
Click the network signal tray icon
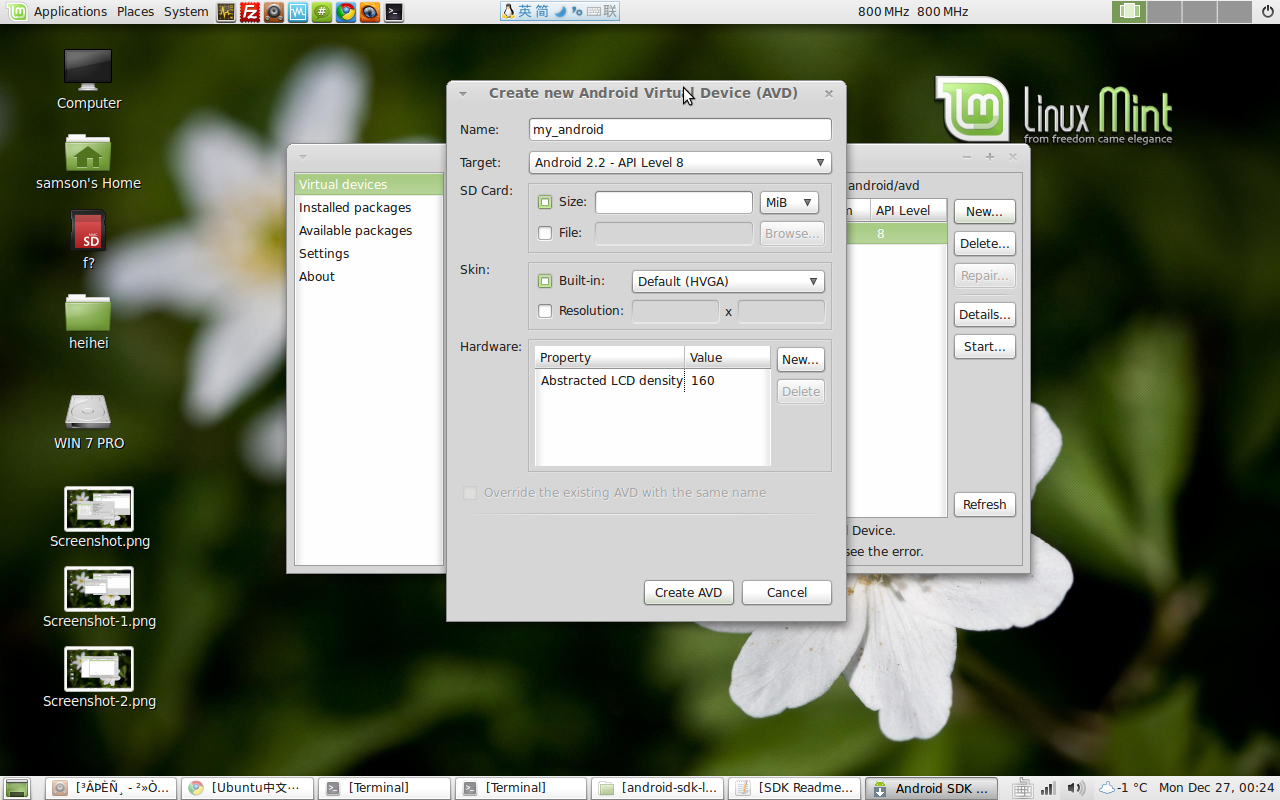[x=1048, y=788]
